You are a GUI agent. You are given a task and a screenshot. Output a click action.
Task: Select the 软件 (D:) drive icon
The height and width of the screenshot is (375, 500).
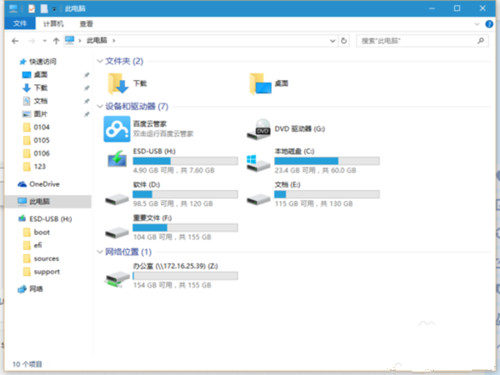coord(117,199)
